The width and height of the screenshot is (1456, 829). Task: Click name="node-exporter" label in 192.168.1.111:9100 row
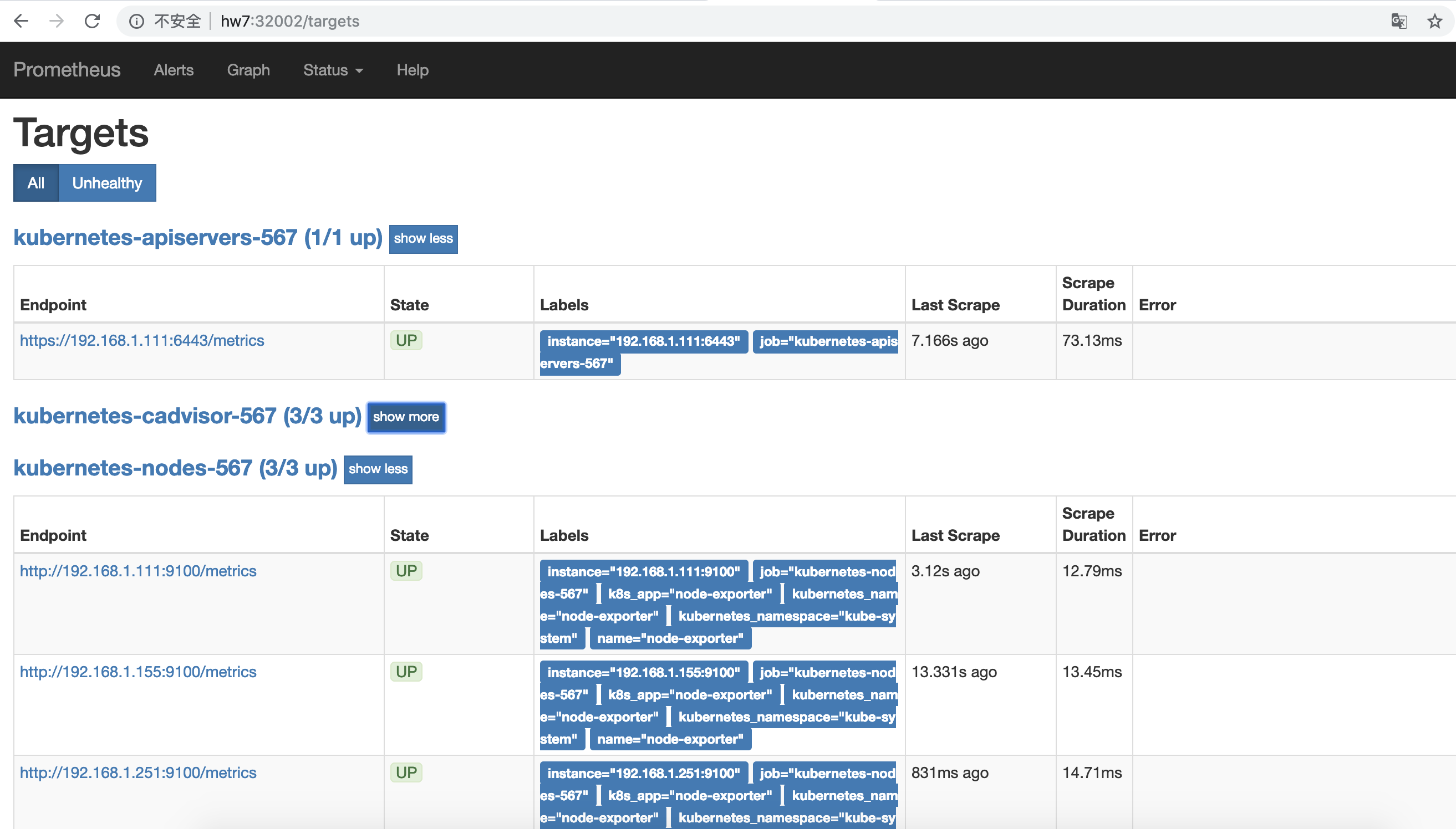click(670, 638)
